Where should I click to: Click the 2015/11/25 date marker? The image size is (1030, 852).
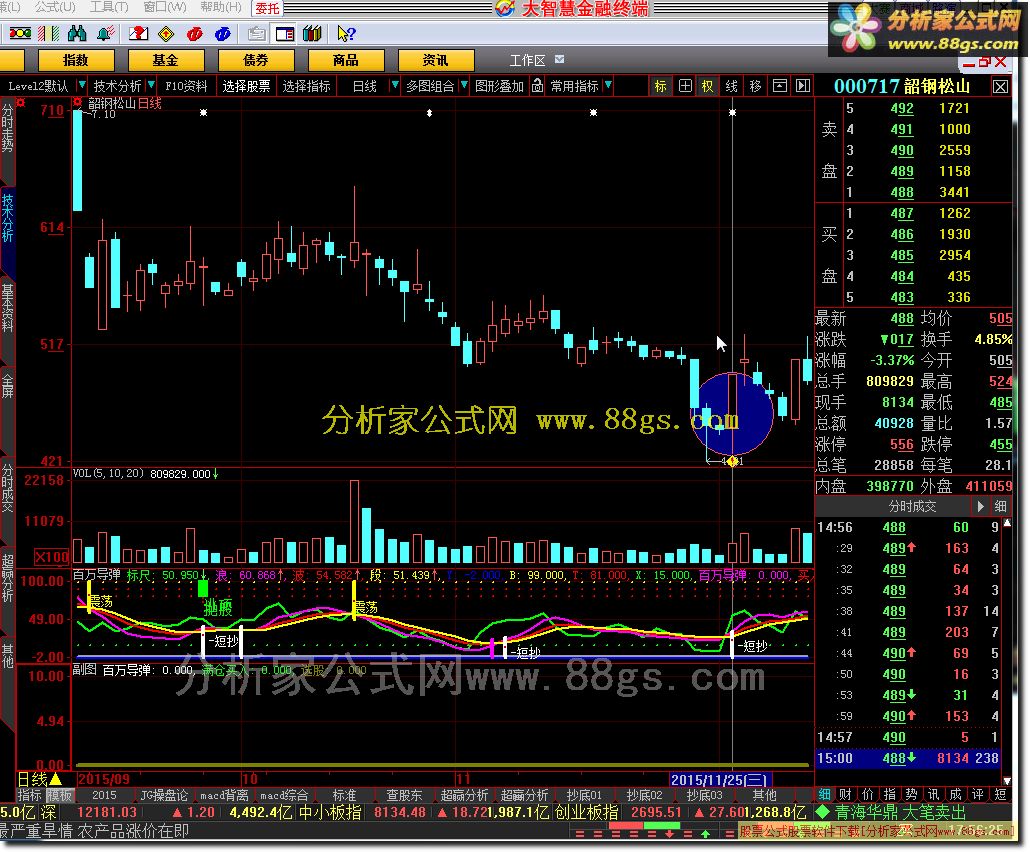pyautogui.click(x=719, y=780)
